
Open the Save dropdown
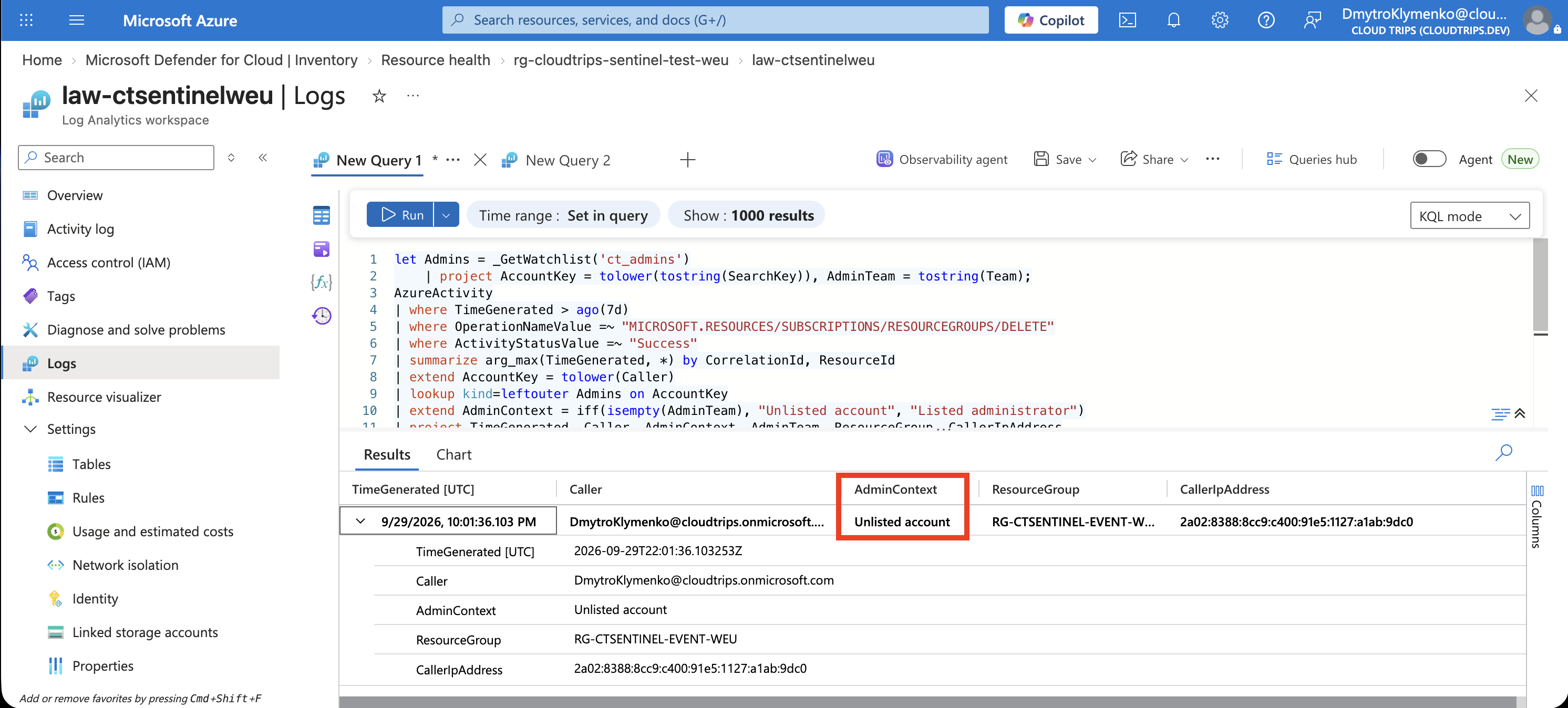pyautogui.click(x=1065, y=159)
